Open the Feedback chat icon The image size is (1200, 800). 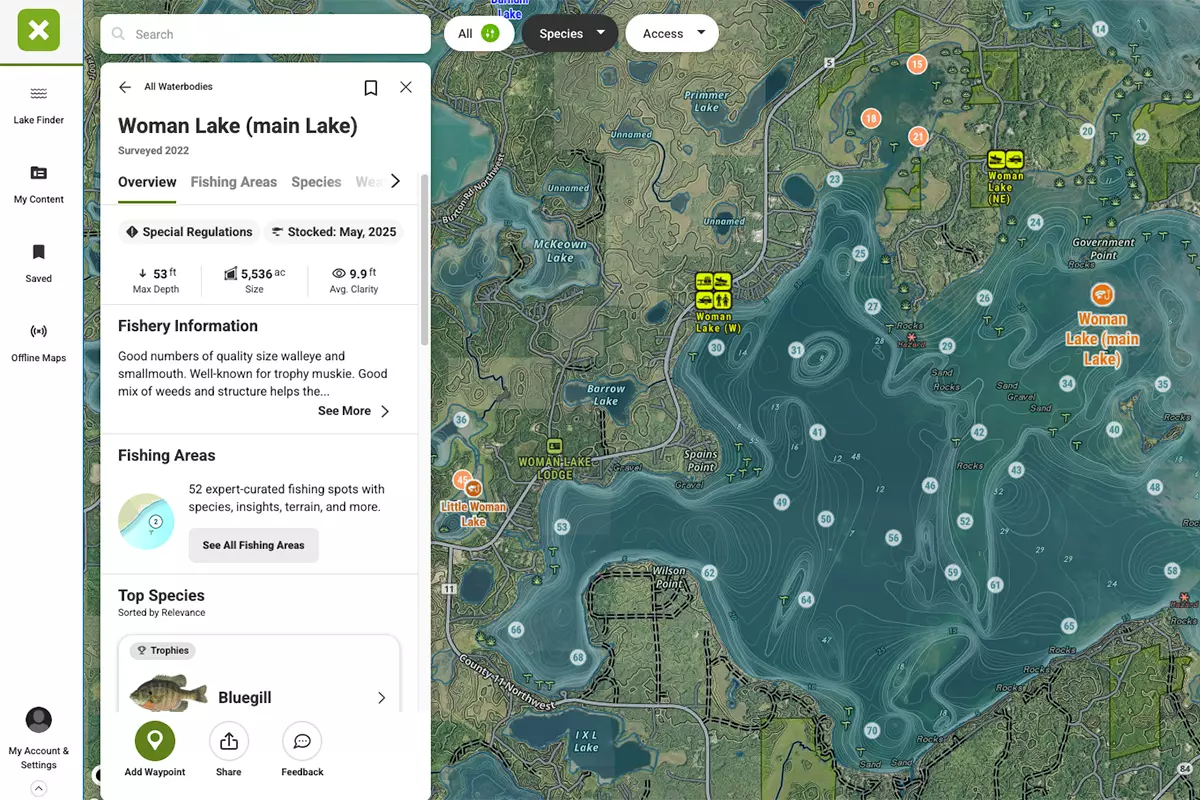tap(302, 741)
